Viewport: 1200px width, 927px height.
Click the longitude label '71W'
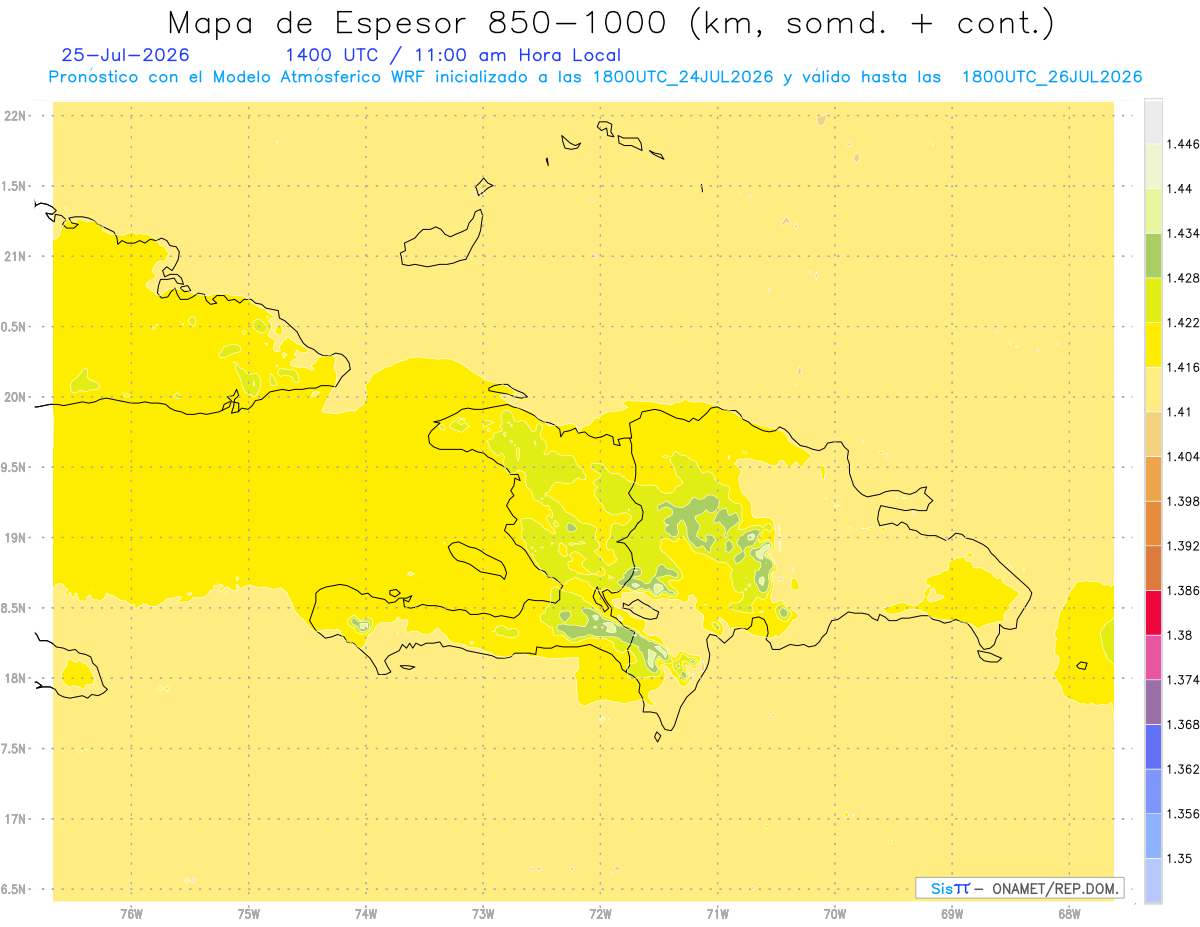point(717,914)
